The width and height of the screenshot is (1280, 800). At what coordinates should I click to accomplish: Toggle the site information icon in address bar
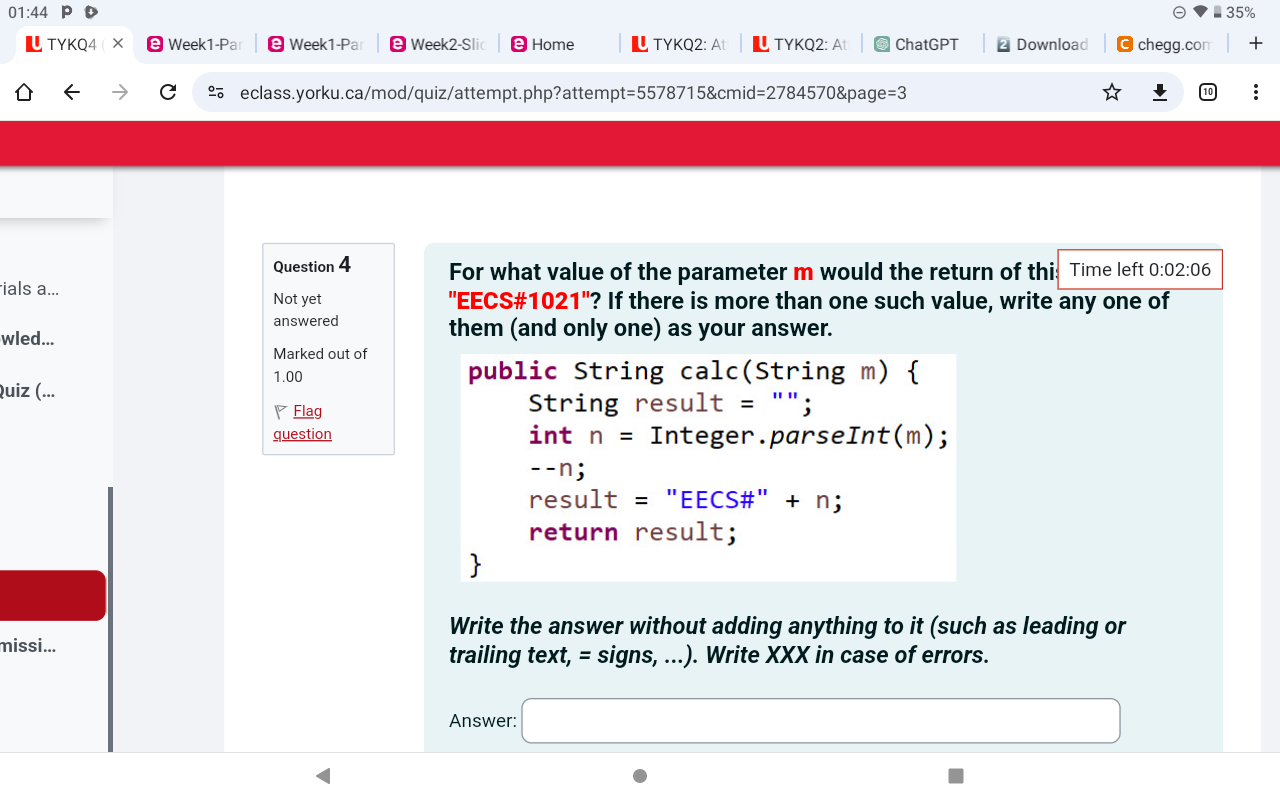point(215,92)
